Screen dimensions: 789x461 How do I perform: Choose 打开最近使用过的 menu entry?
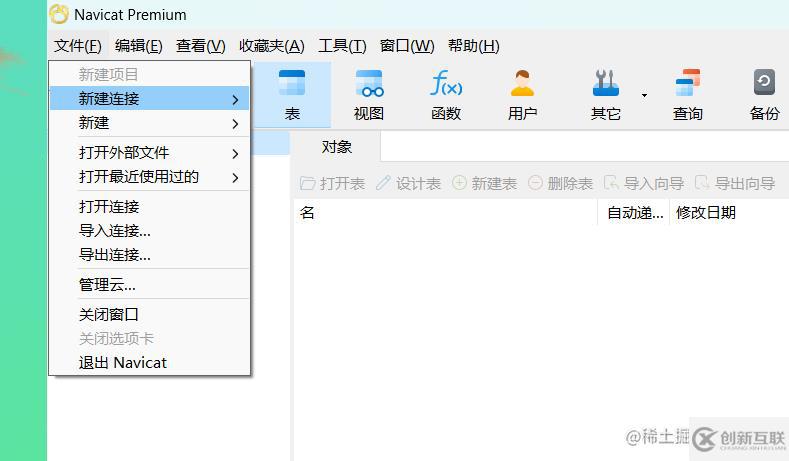point(149,176)
